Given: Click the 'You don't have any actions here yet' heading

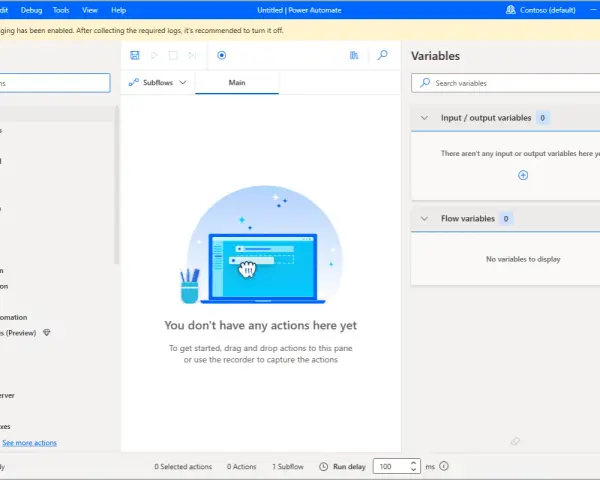Looking at the screenshot, I should coord(261,325).
